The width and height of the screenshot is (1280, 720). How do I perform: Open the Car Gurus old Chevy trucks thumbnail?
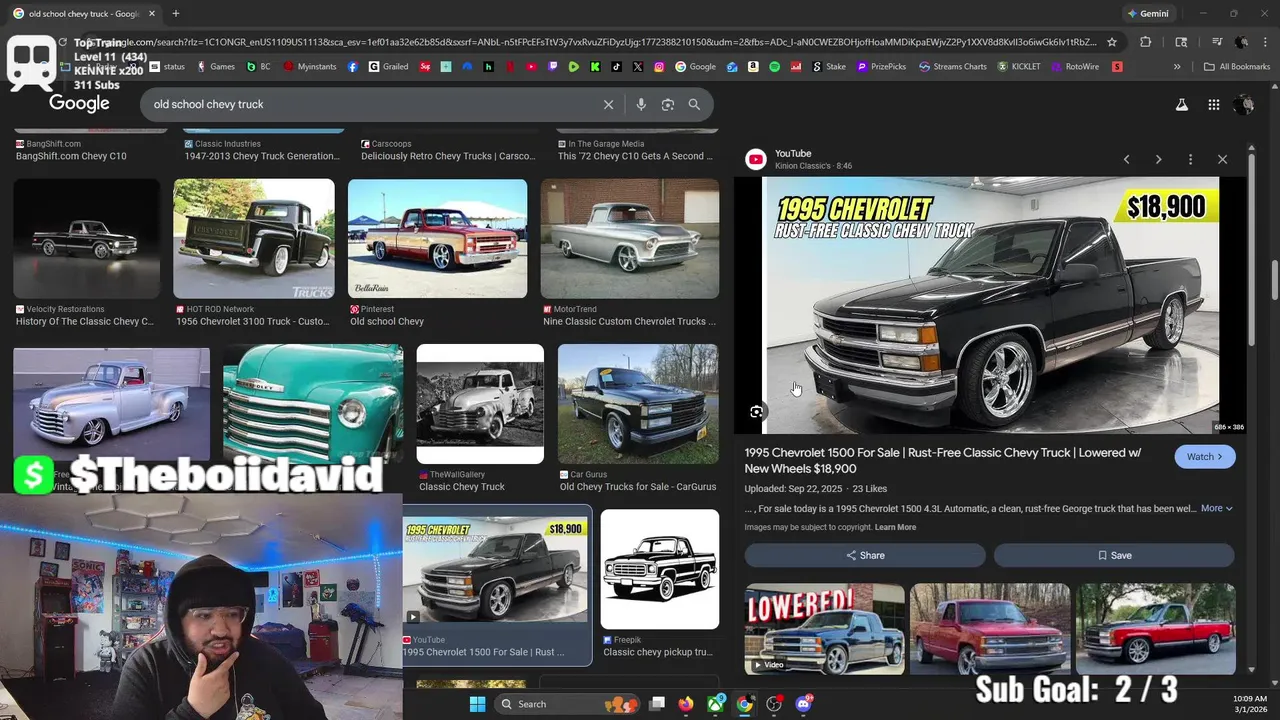(x=638, y=404)
